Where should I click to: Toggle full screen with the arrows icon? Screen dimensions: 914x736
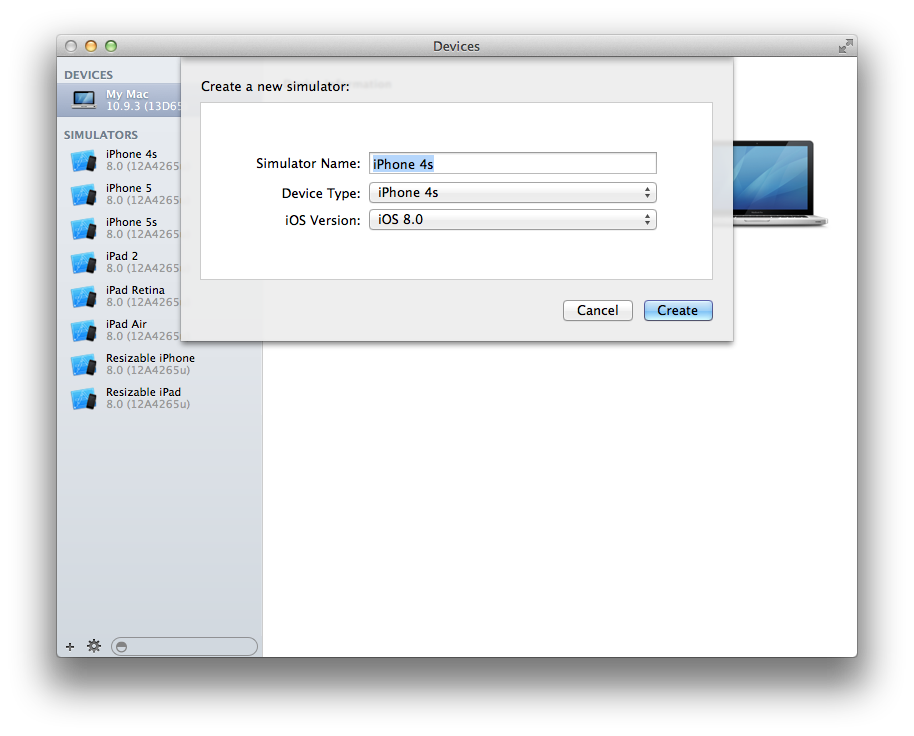pos(845,46)
